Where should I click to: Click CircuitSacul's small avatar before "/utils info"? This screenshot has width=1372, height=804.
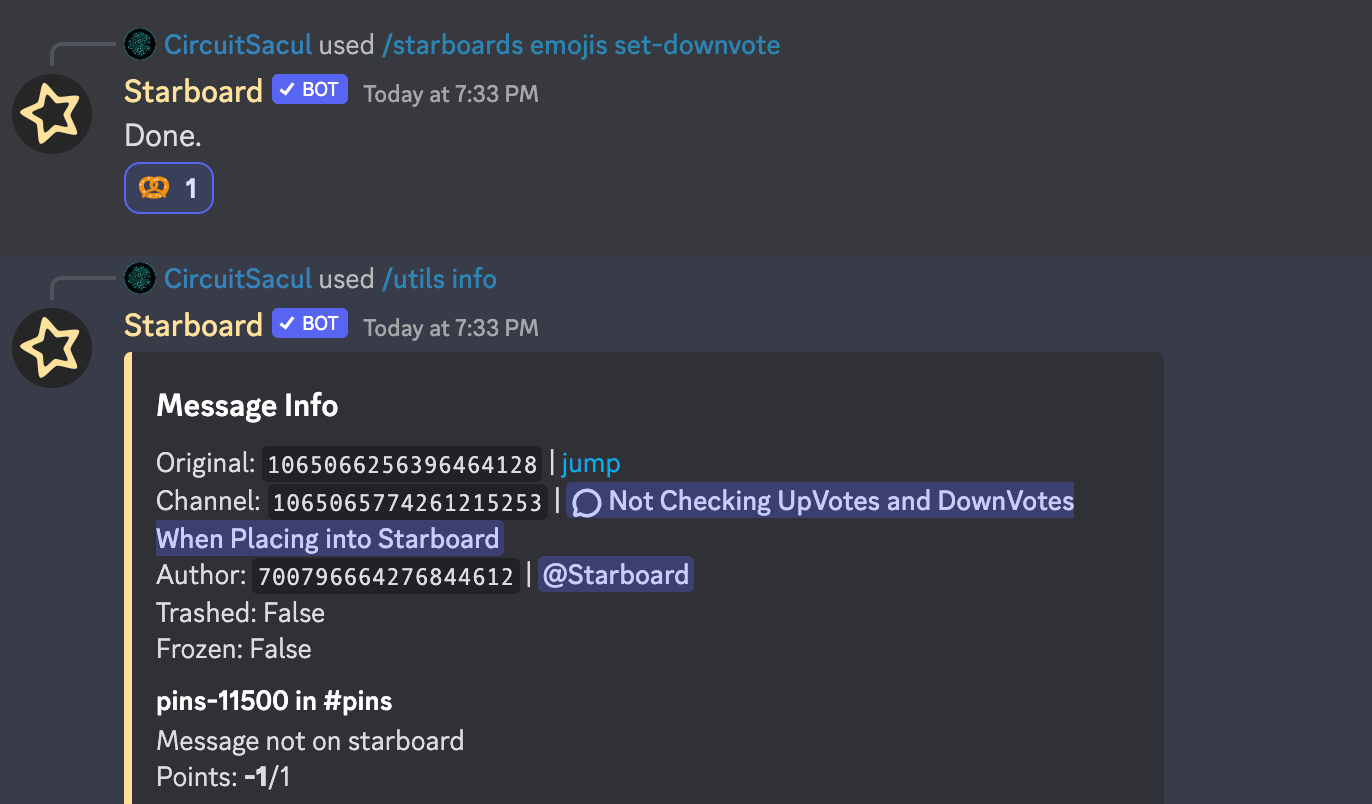coord(140,278)
